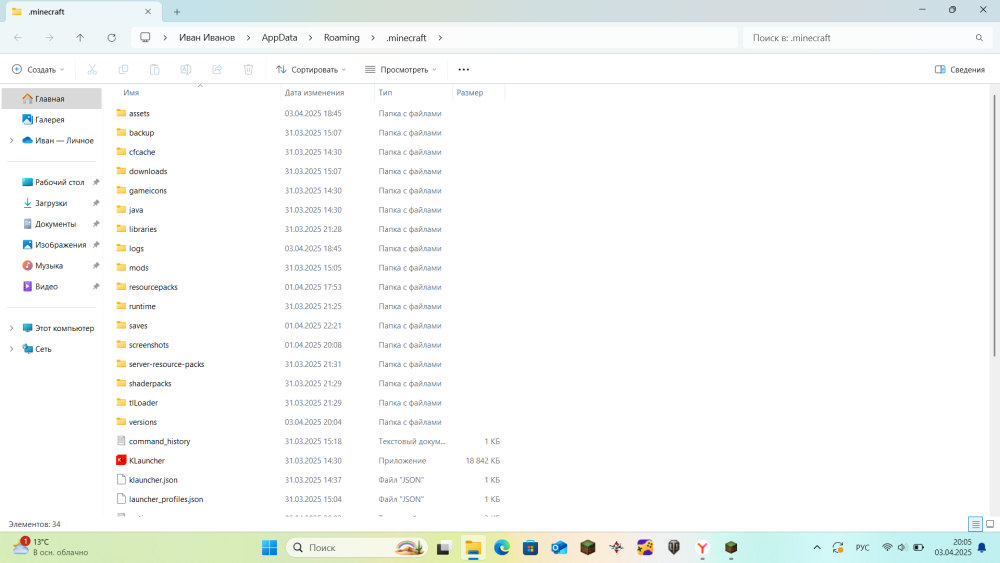The height and width of the screenshot is (563, 1000).
Task: Open the notification bell icon
Action: tap(982, 548)
